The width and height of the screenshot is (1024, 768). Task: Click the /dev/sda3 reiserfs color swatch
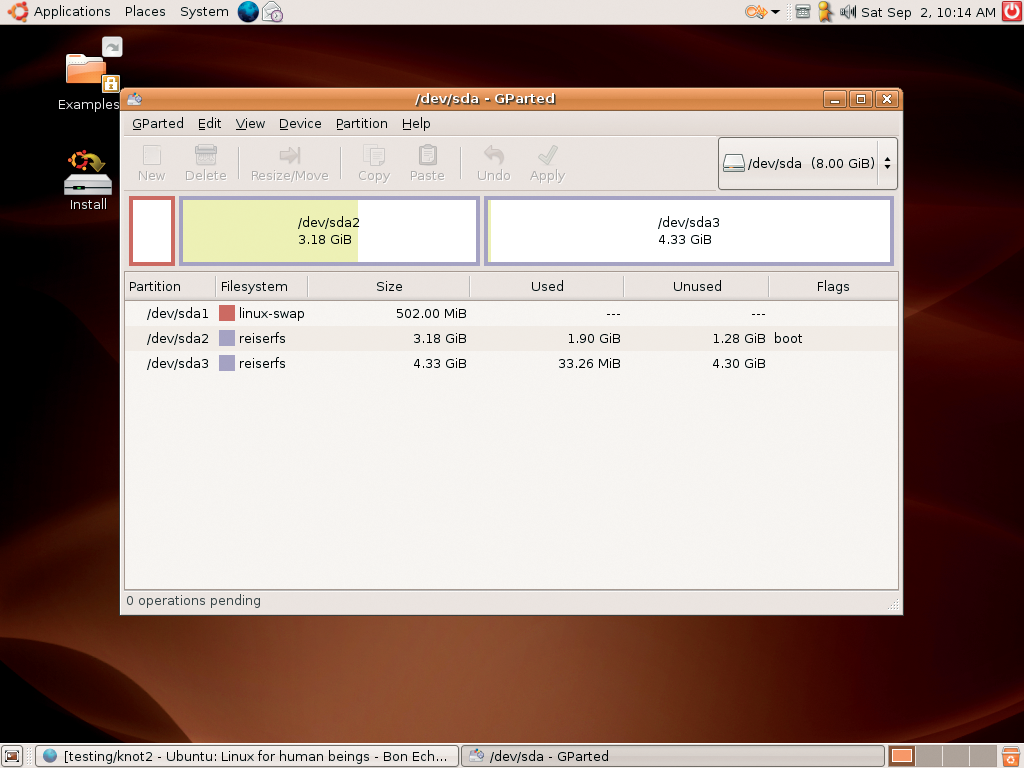coord(227,363)
